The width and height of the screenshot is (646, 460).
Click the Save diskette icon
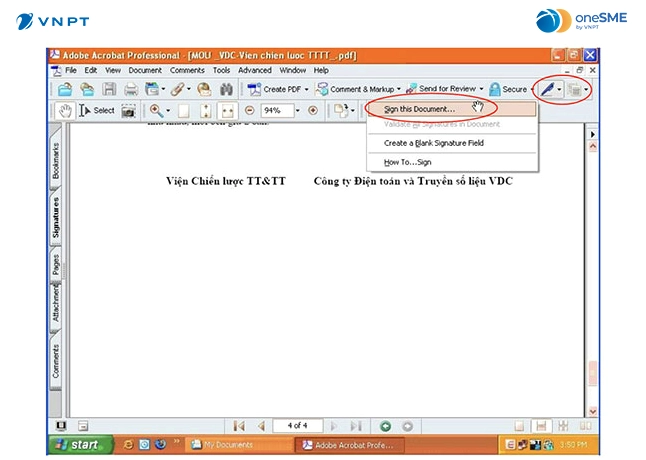click(x=109, y=89)
